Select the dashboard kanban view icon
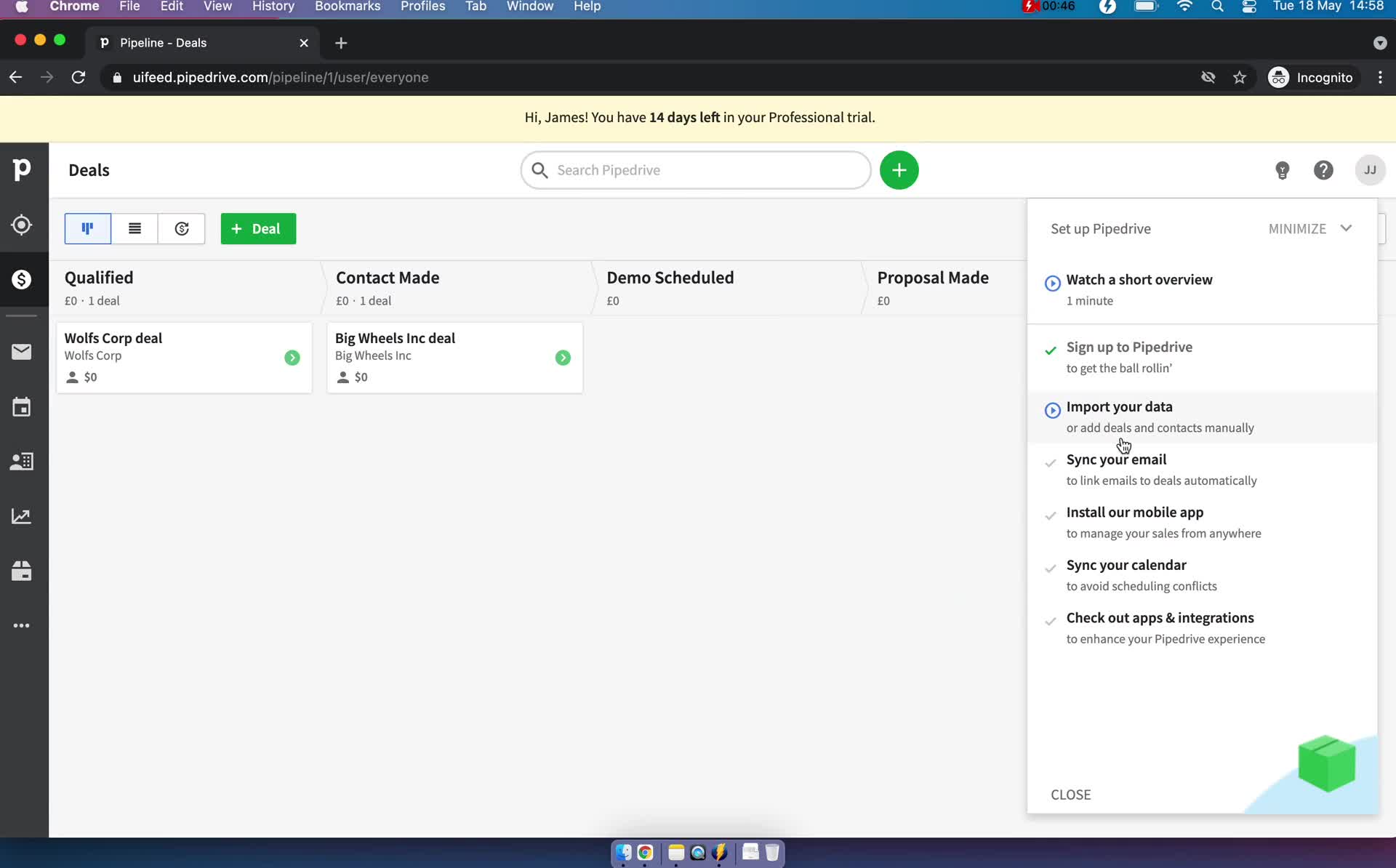This screenshot has height=868, width=1396. pyautogui.click(x=87, y=228)
